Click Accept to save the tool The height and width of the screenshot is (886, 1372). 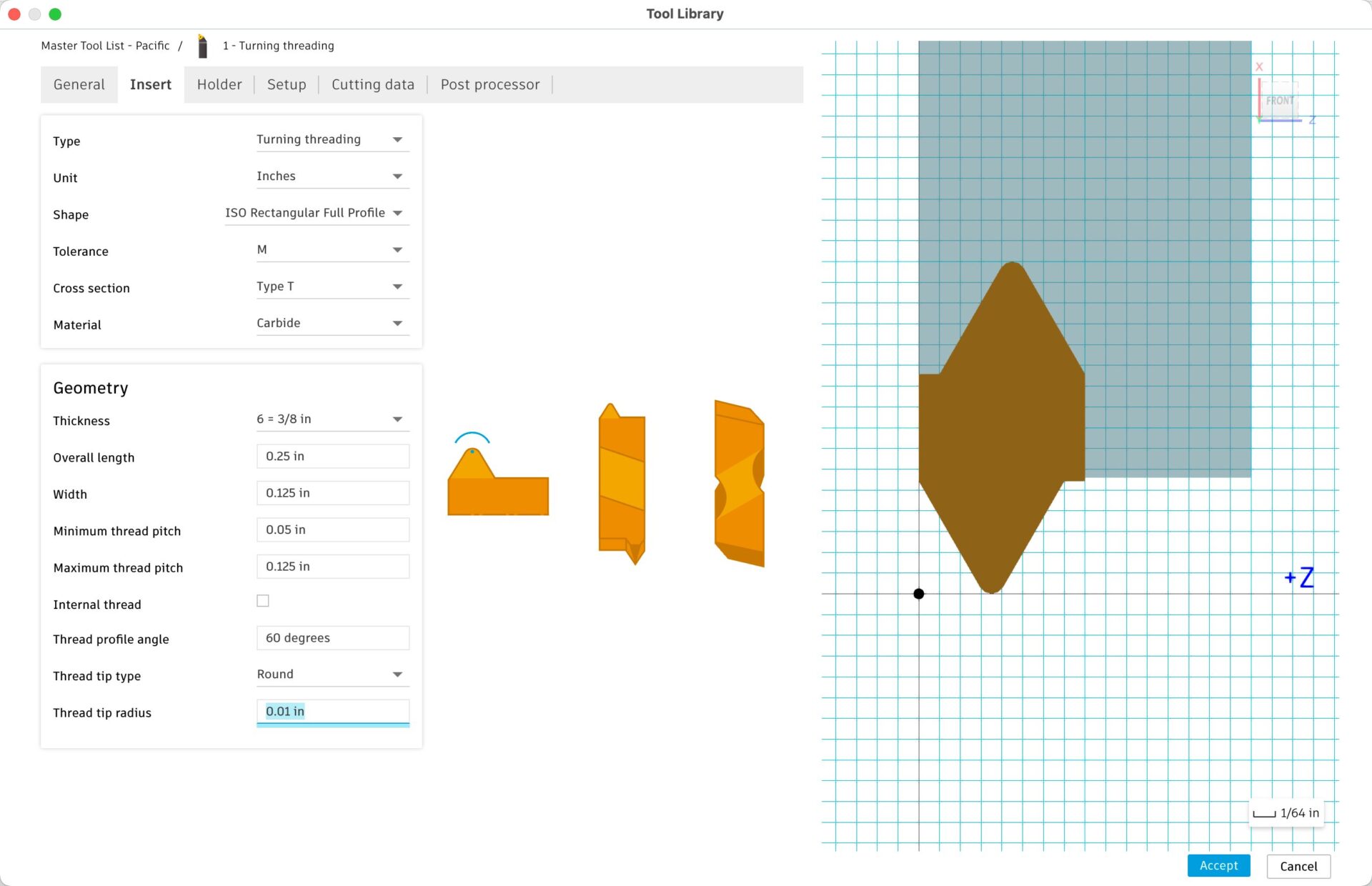point(1218,865)
